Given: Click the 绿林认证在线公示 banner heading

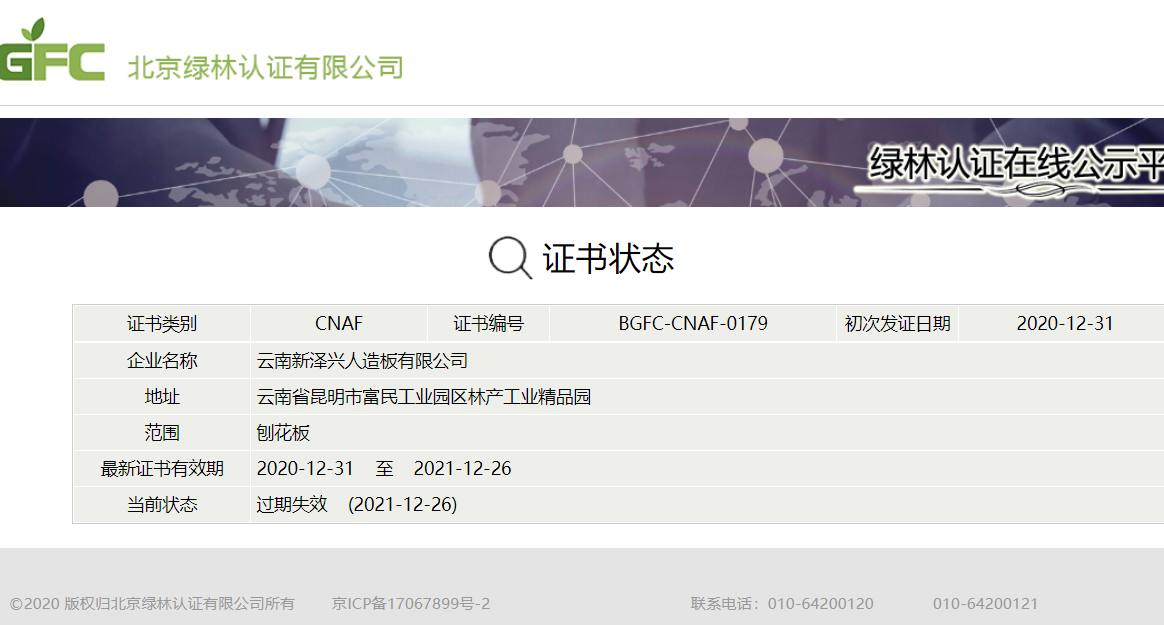Looking at the screenshot, I should tap(1016, 163).
